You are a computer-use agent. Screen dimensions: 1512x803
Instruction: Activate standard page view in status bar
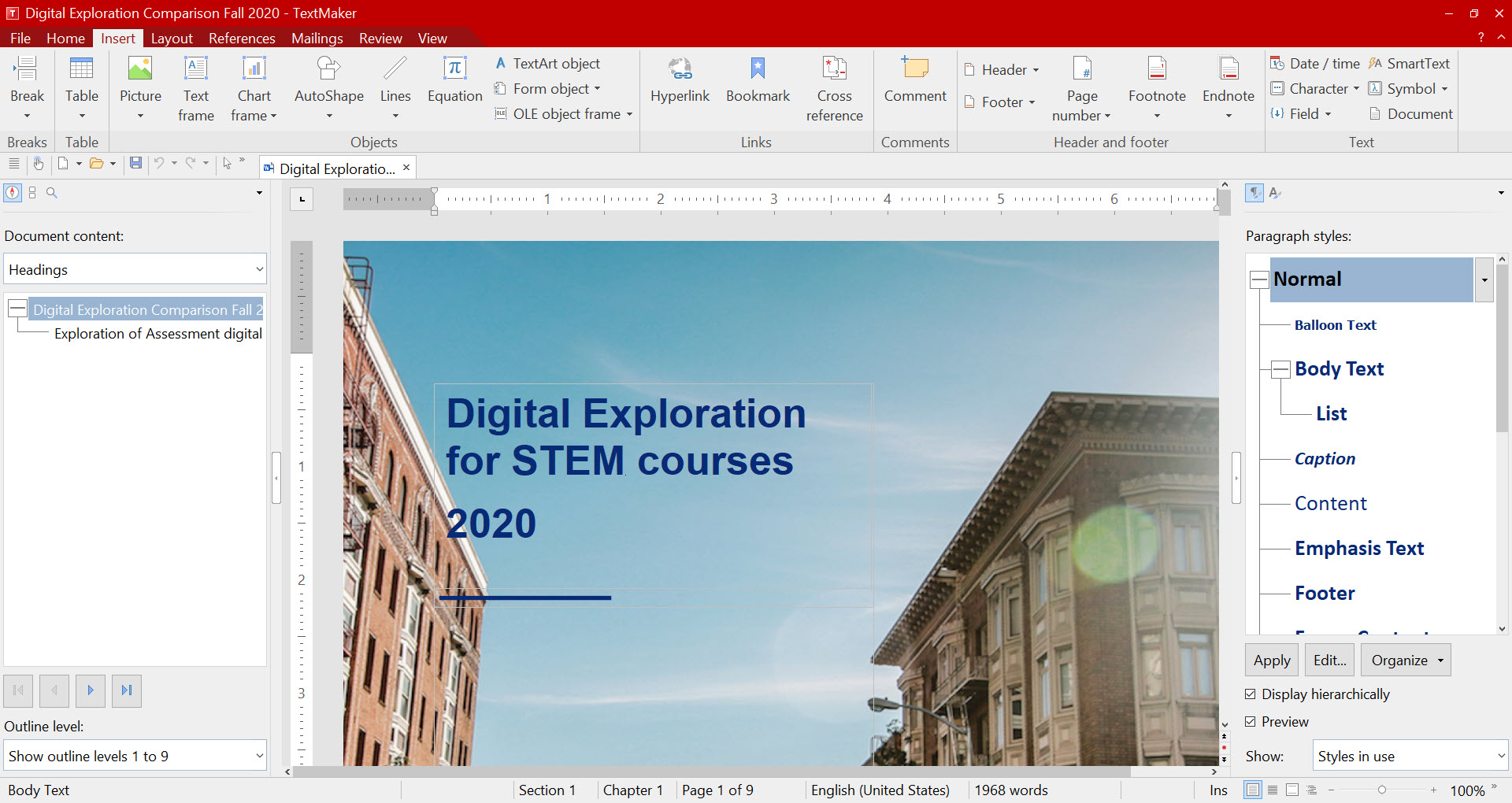1252,790
